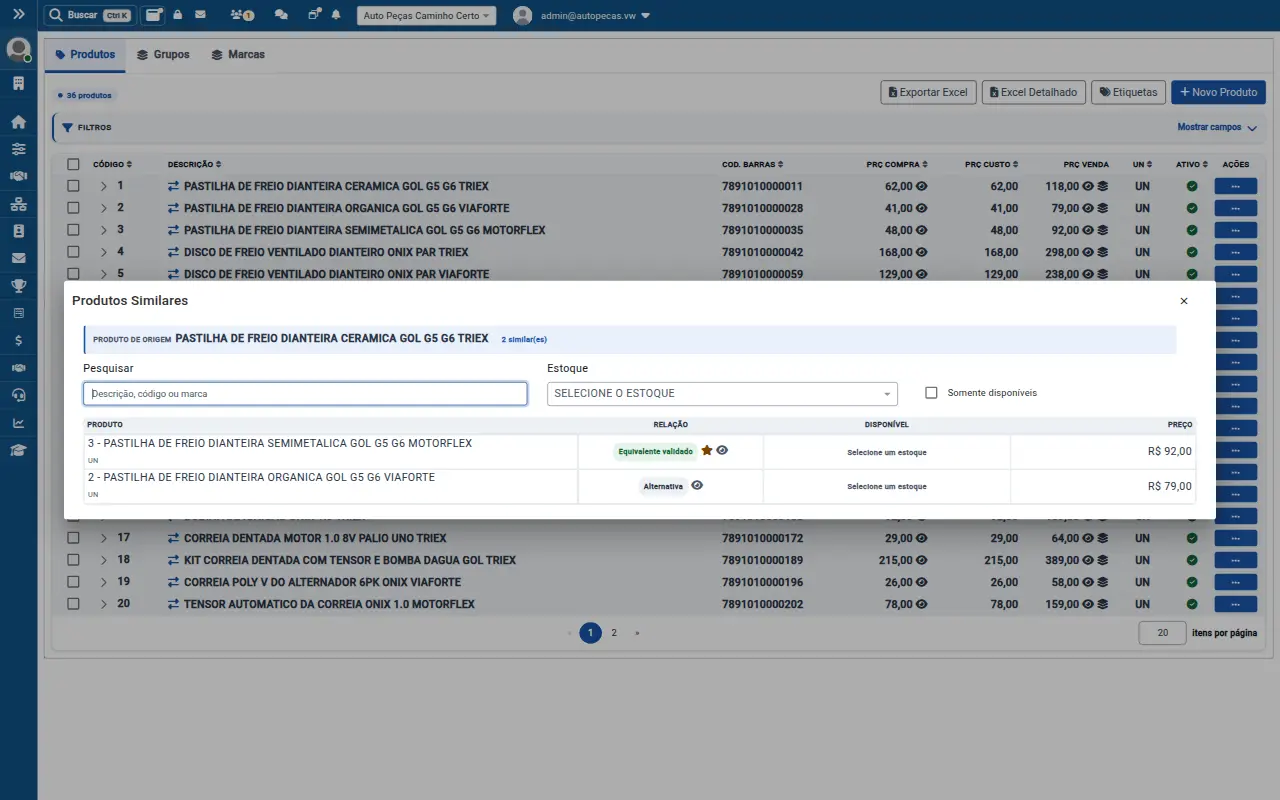This screenshot has width=1280, height=800.
Task: Click the Novo Produto button
Action: tap(1218, 92)
